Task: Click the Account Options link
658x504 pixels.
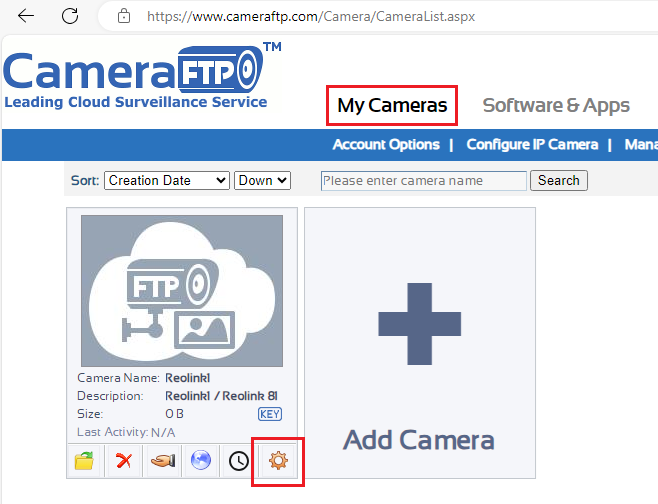Action: pos(386,145)
